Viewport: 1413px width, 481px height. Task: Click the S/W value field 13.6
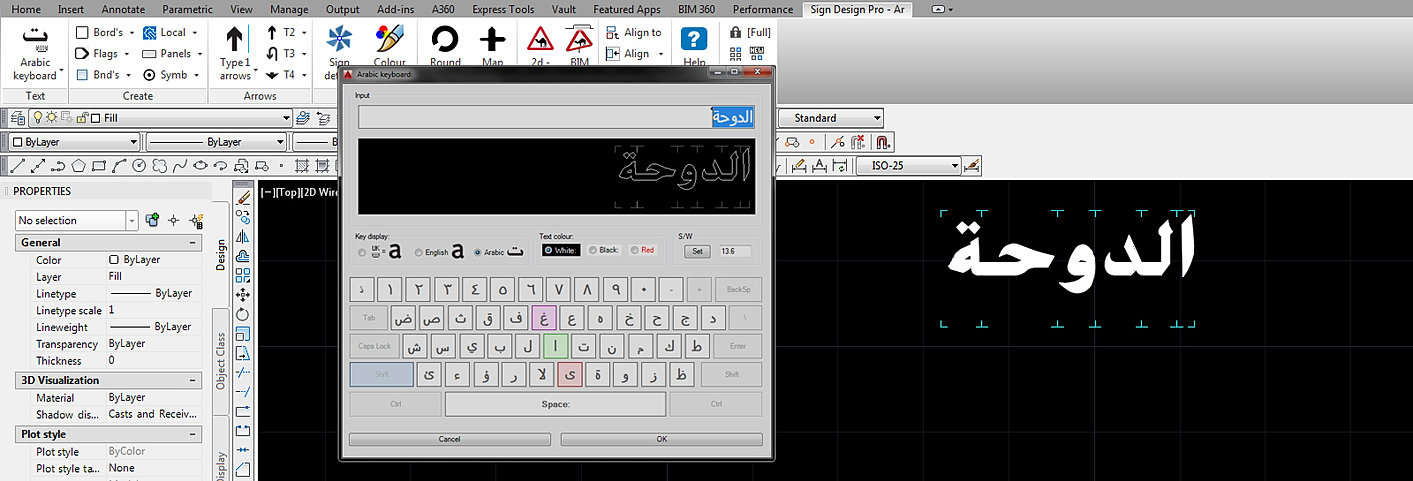click(x=734, y=251)
